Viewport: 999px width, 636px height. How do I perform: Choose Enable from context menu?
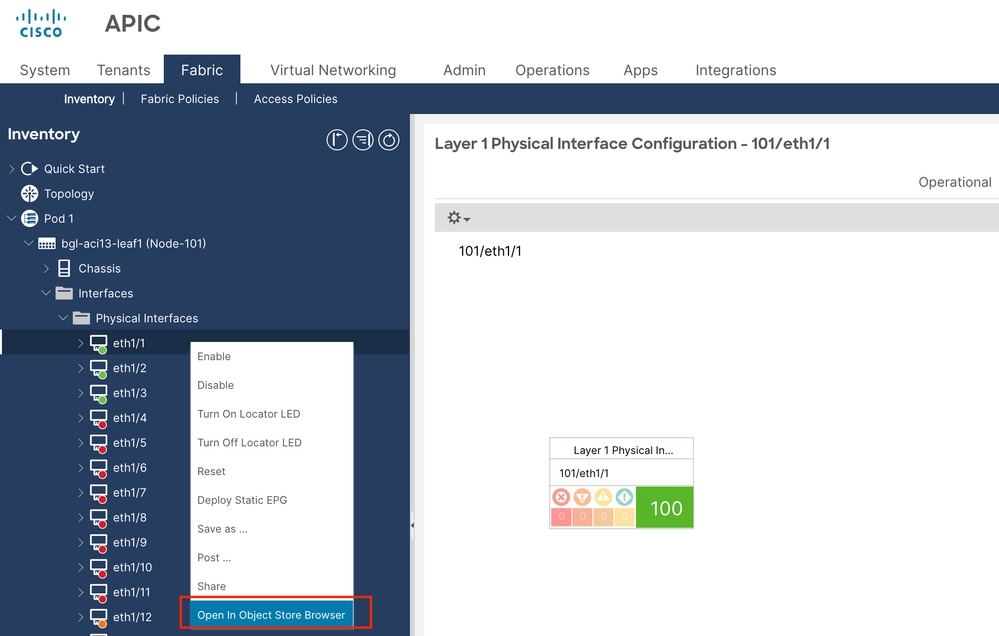coord(271,356)
